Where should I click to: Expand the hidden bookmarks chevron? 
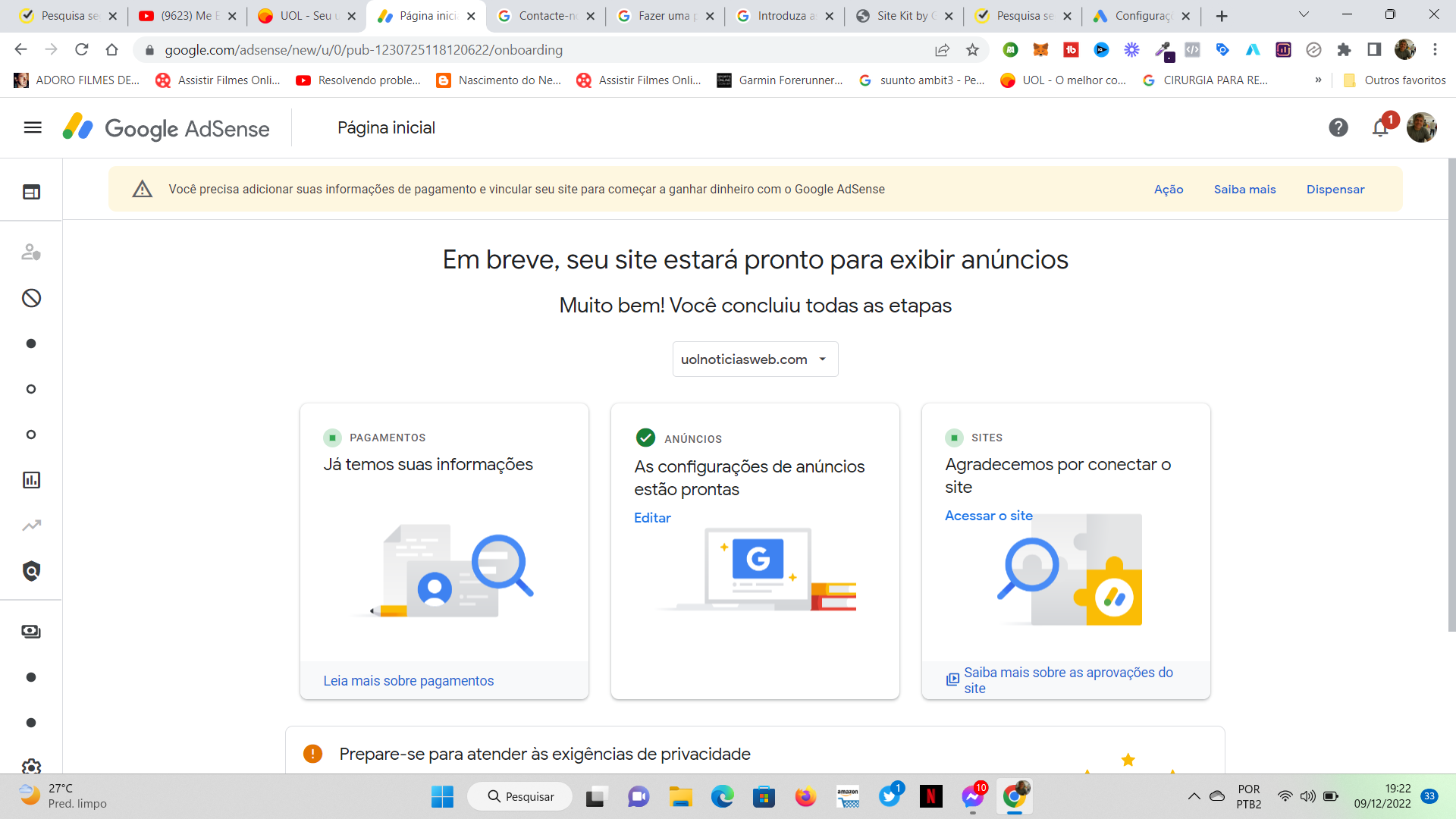point(1318,80)
